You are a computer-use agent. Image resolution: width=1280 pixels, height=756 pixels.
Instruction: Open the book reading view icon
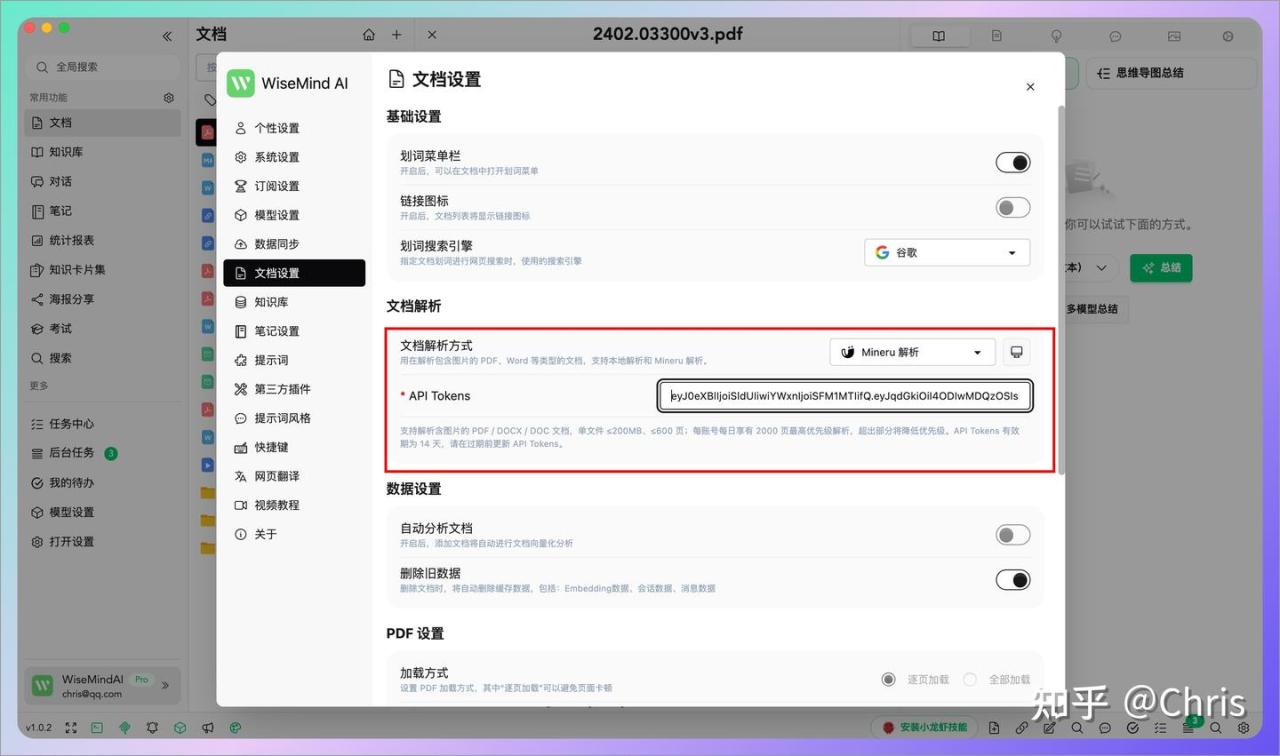pos(938,36)
